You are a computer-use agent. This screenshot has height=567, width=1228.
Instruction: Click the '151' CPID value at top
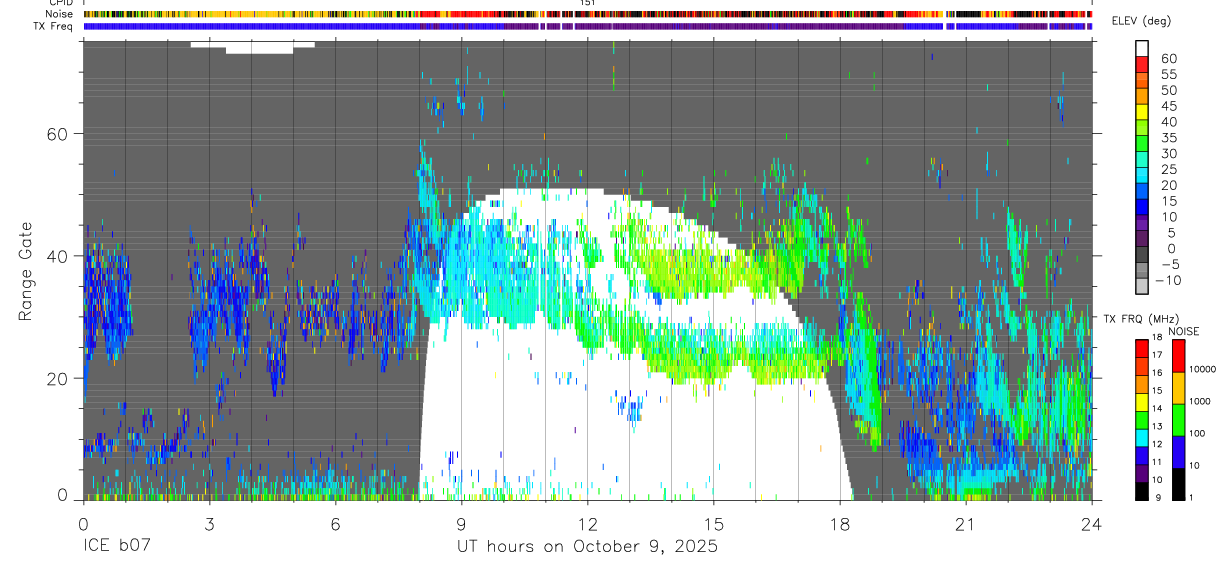(588, 4)
